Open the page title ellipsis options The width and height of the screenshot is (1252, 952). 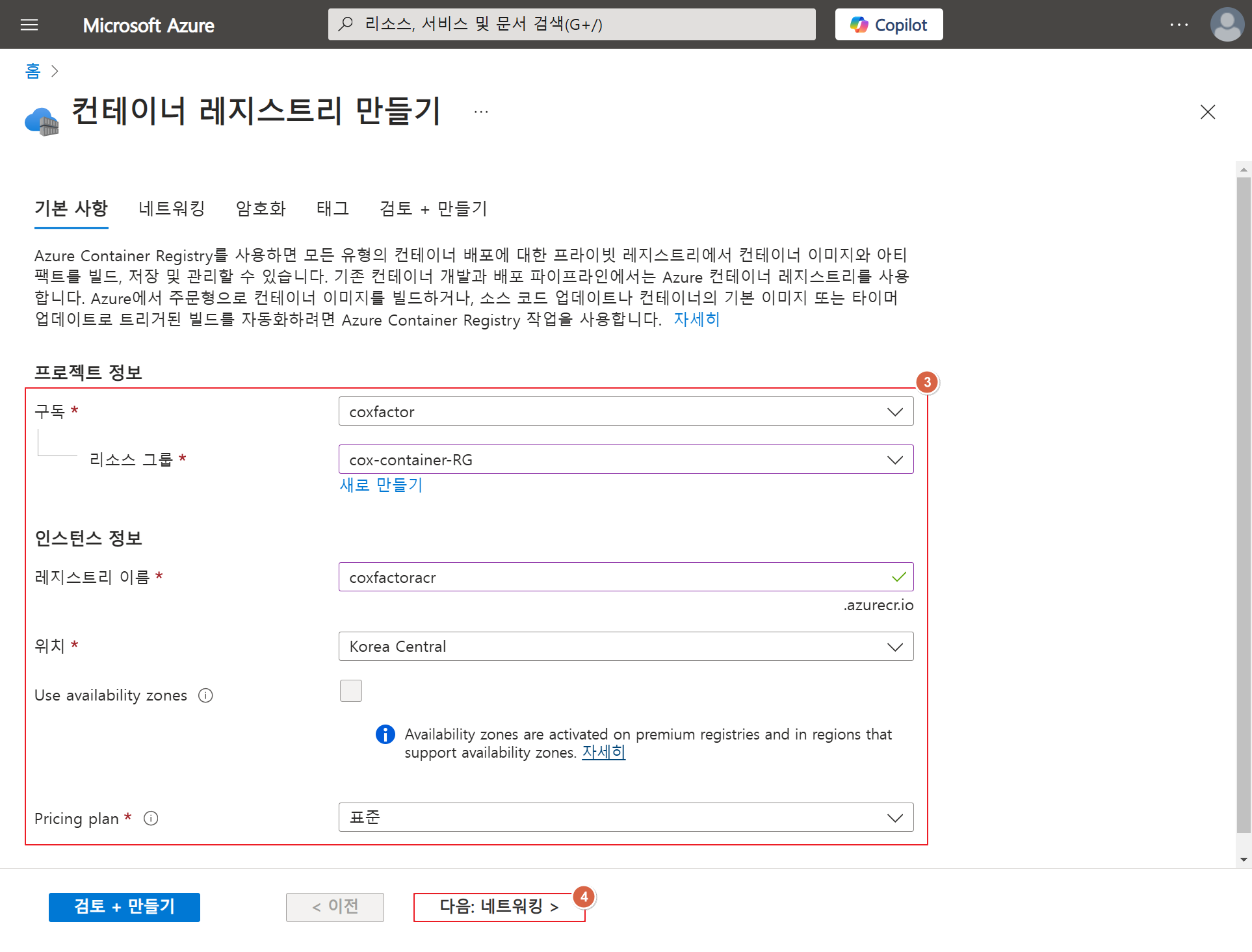click(481, 112)
